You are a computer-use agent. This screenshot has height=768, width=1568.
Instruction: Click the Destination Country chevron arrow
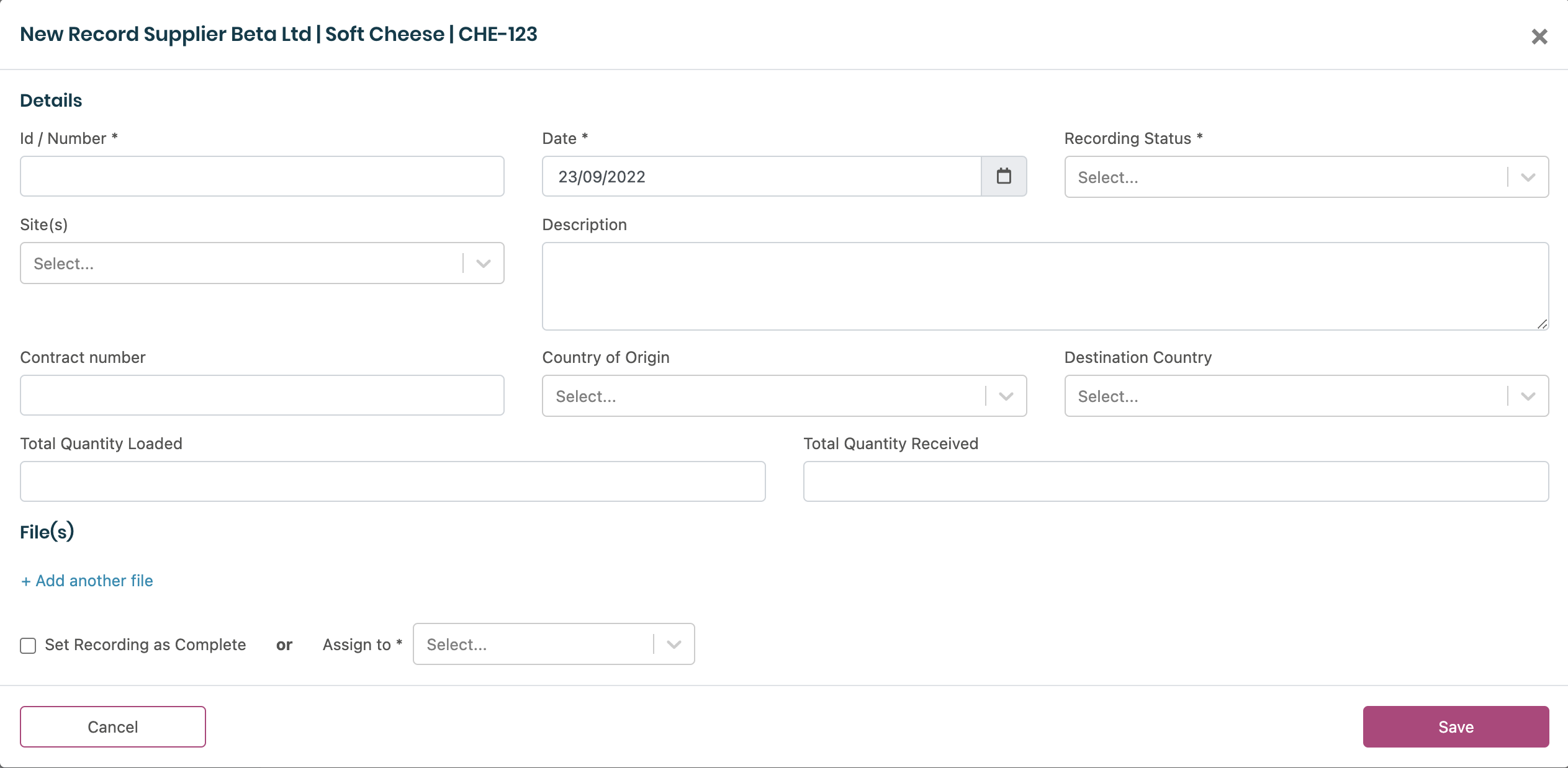tap(1528, 396)
